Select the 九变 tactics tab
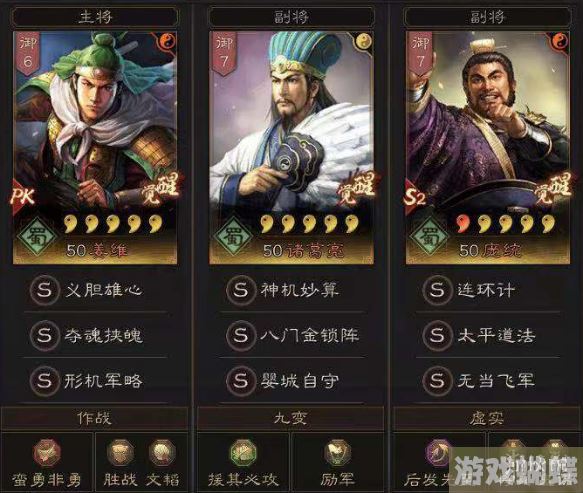Screen dimensions: 583x493 click(x=290, y=419)
